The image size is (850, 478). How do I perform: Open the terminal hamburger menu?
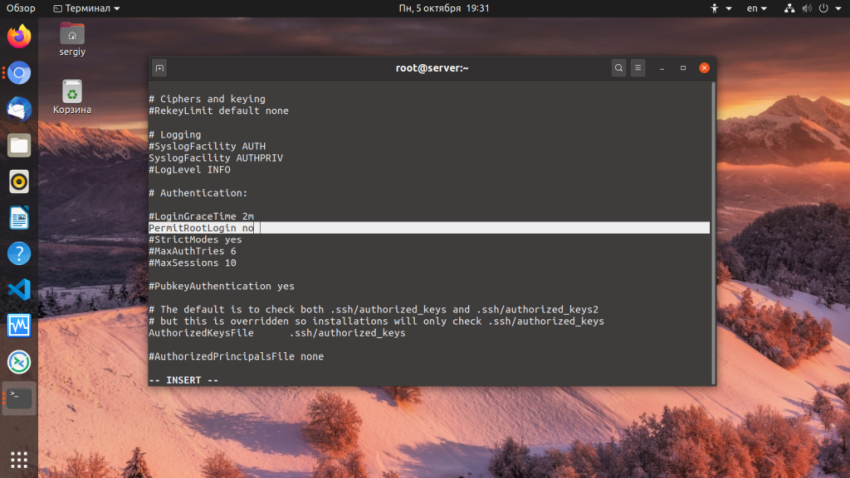click(x=638, y=68)
